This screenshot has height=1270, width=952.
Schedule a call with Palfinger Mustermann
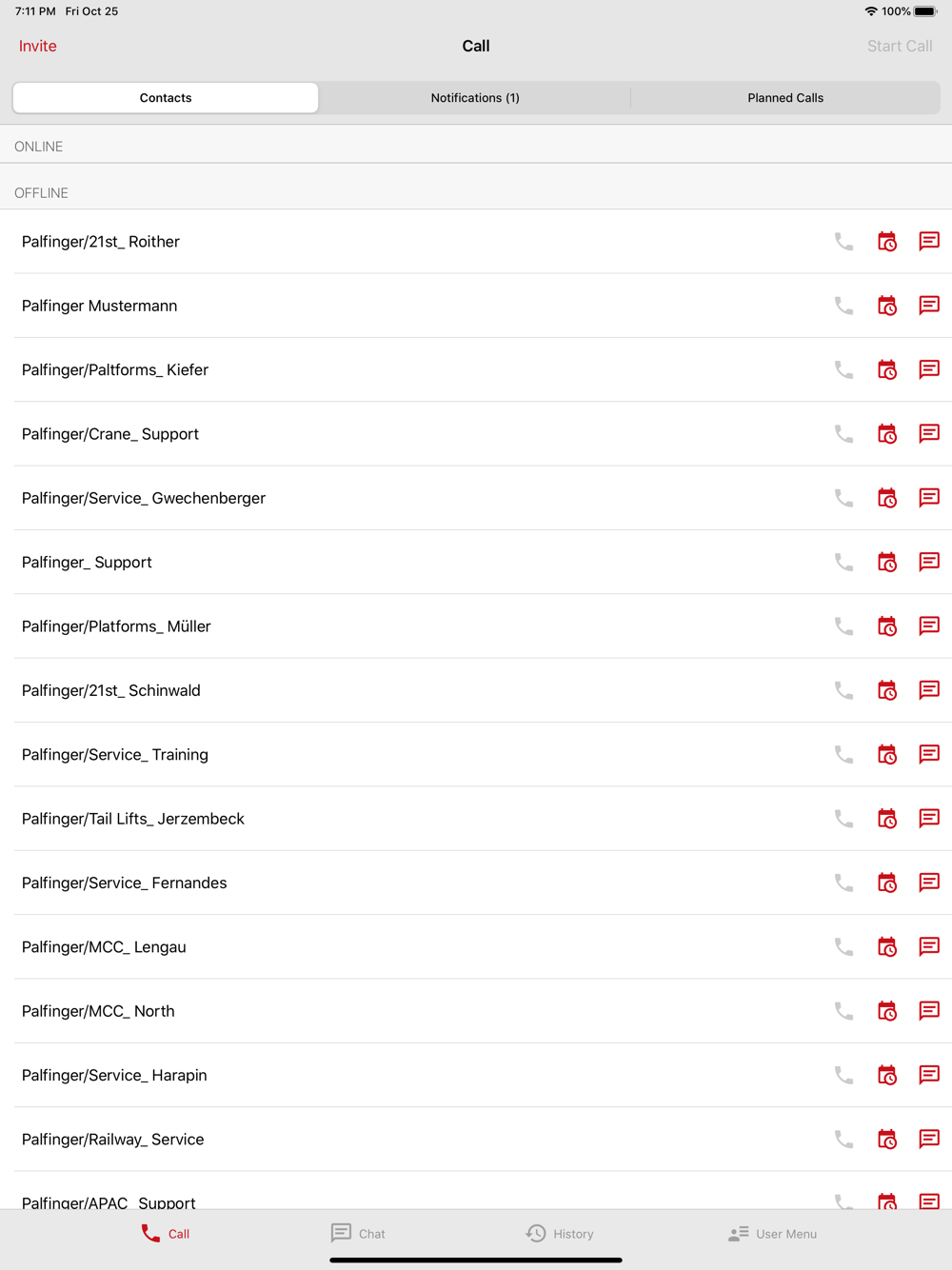887,306
